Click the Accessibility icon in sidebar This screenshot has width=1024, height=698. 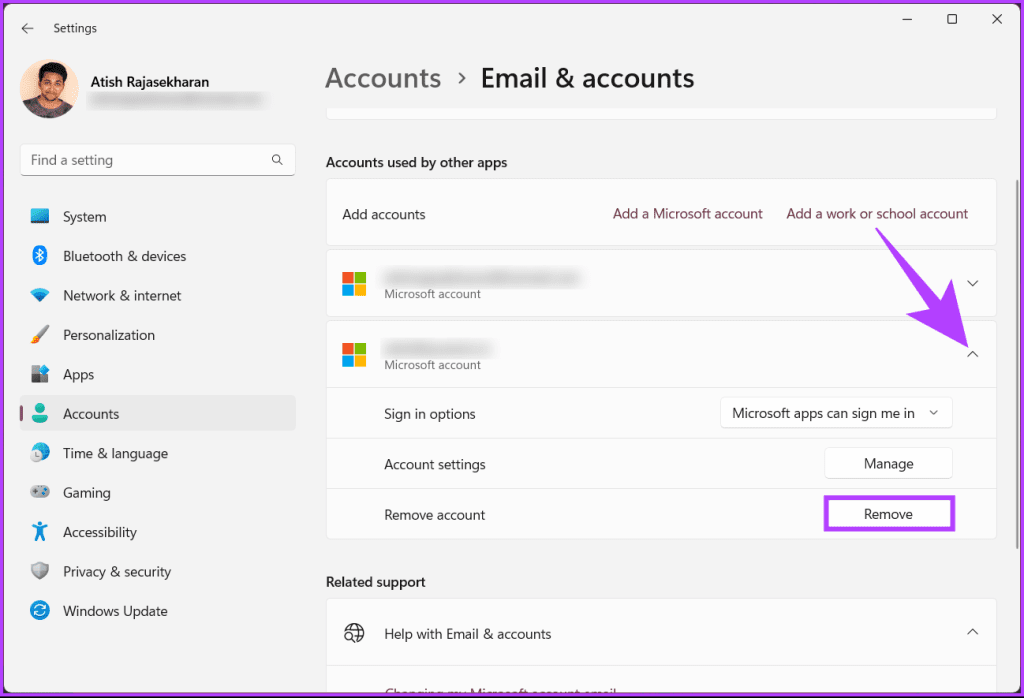click(x=40, y=532)
